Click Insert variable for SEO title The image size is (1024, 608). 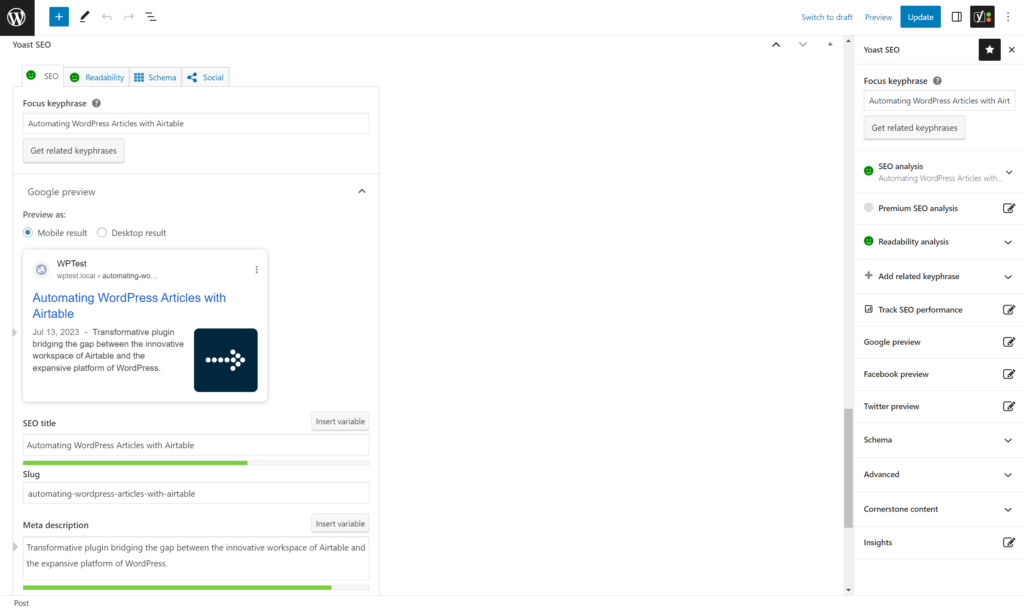[340, 421]
